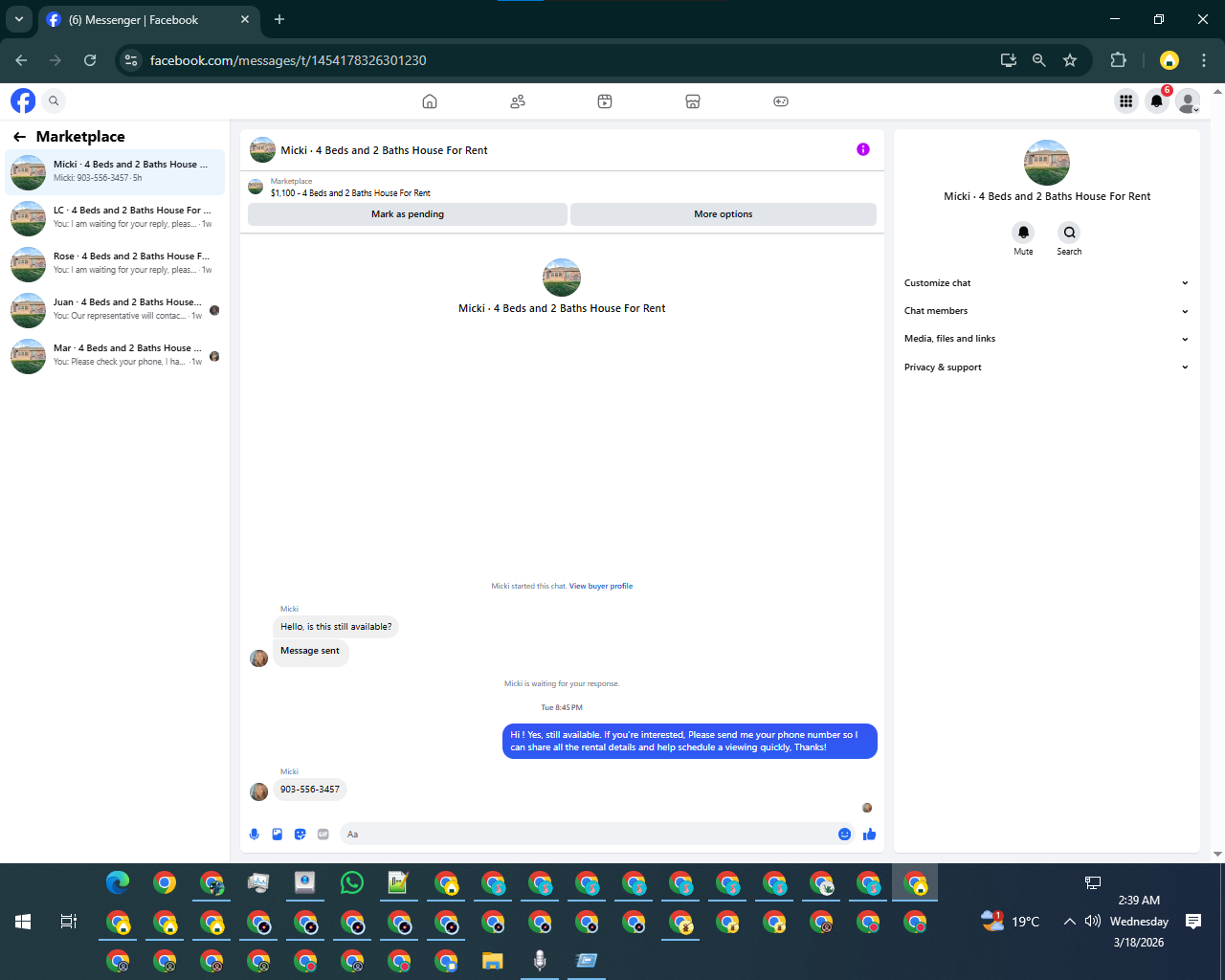
Task: Show hidden system tray icons
Action: pos(1069,922)
